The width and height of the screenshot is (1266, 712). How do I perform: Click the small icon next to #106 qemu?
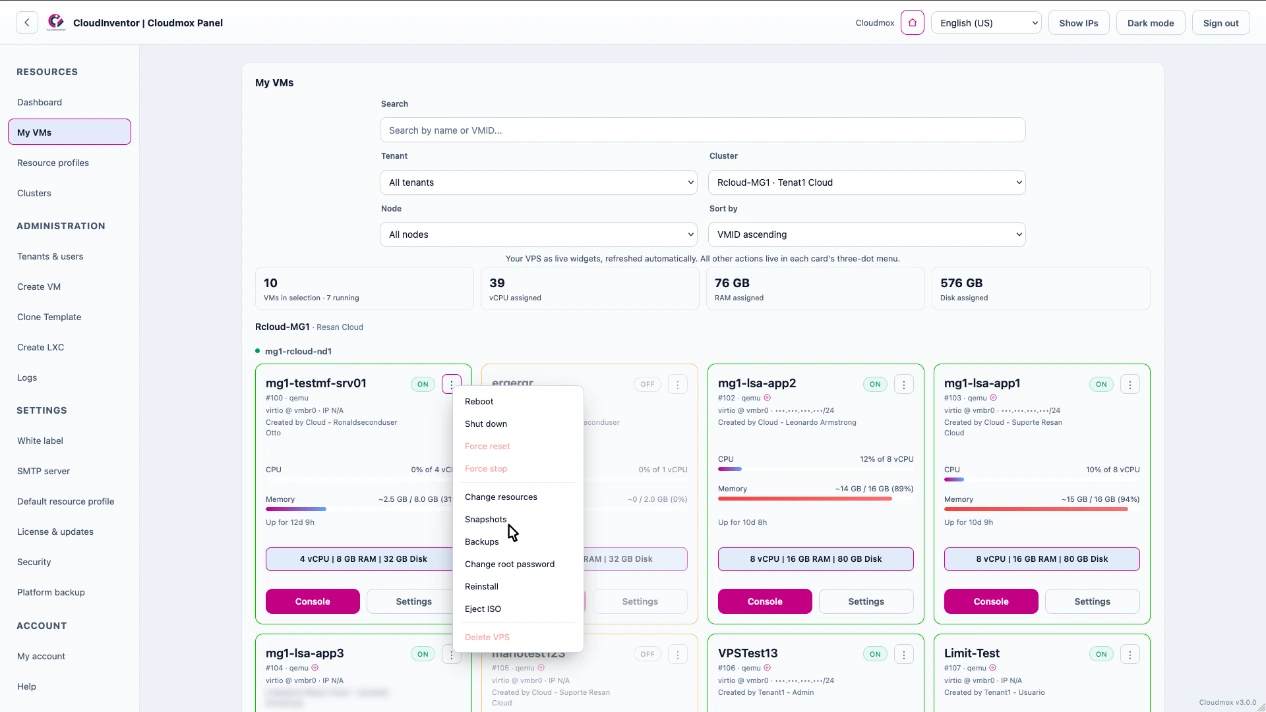click(767, 668)
